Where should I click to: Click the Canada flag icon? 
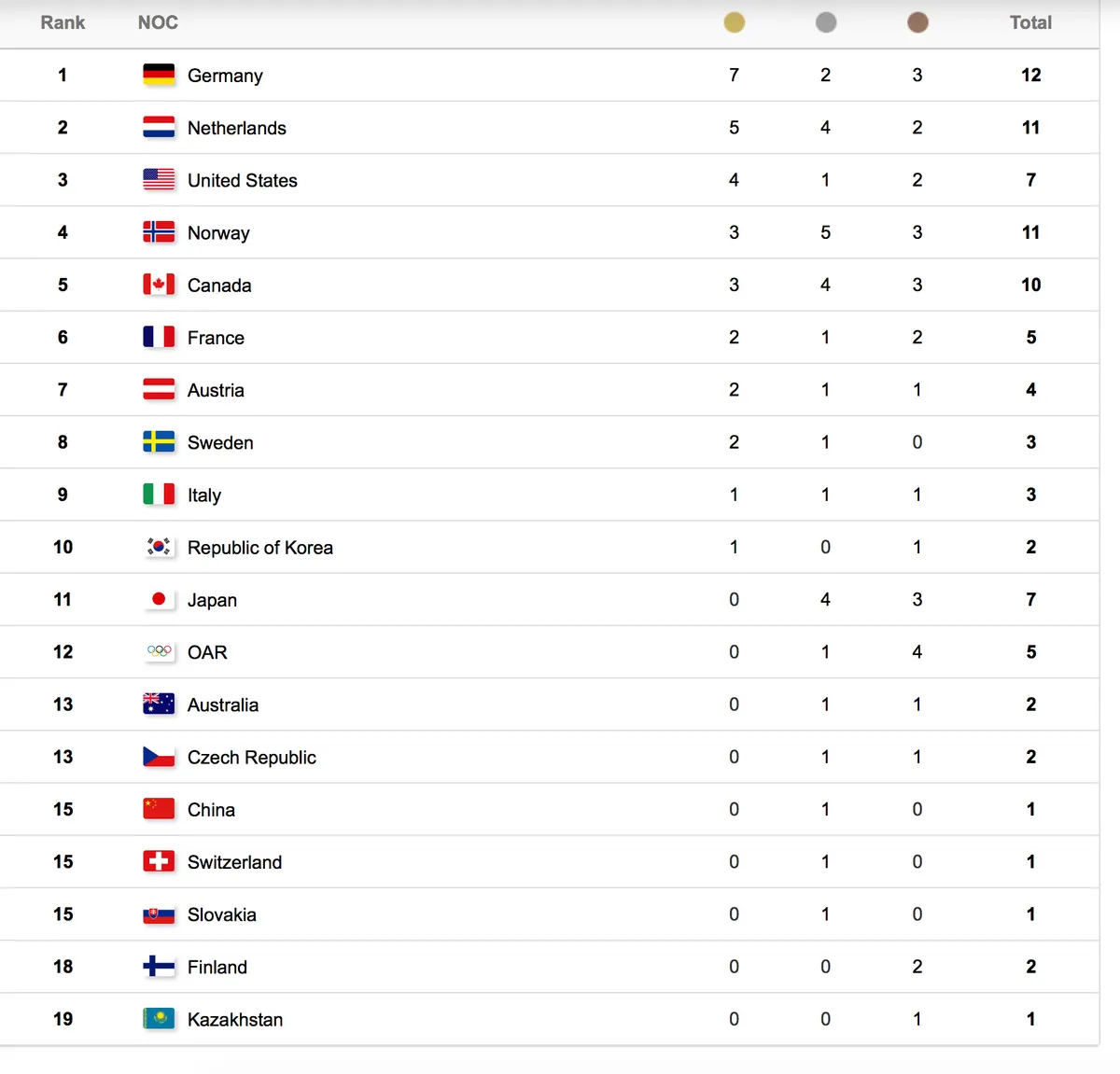point(159,285)
